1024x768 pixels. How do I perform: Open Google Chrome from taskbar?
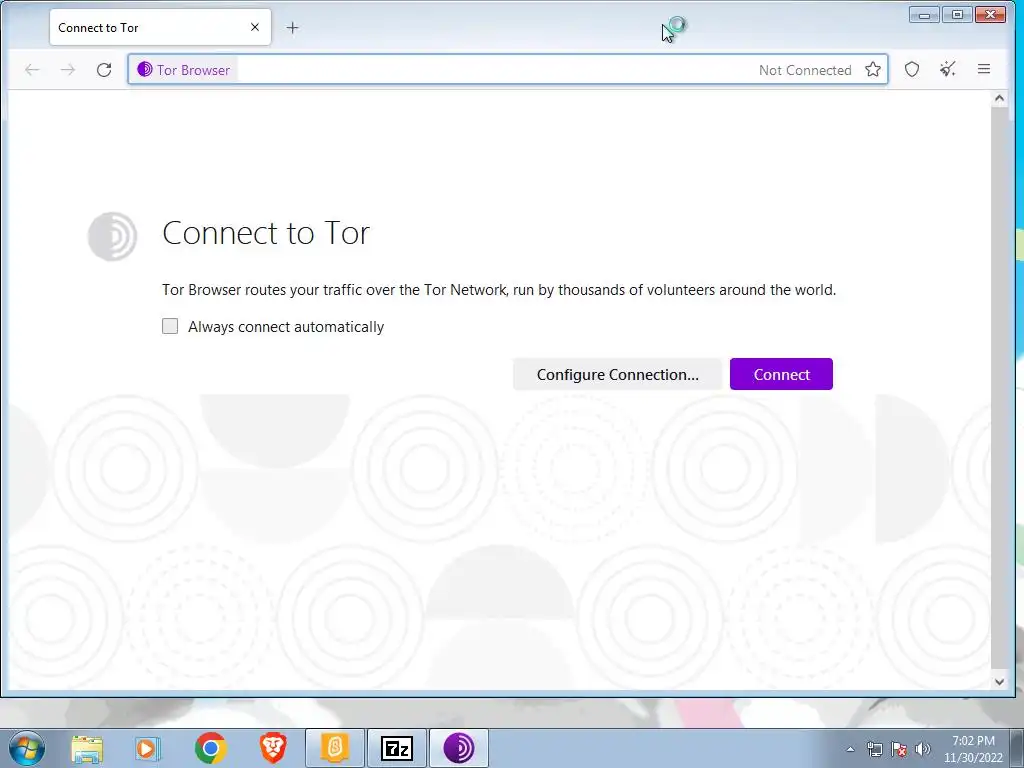tap(210, 748)
